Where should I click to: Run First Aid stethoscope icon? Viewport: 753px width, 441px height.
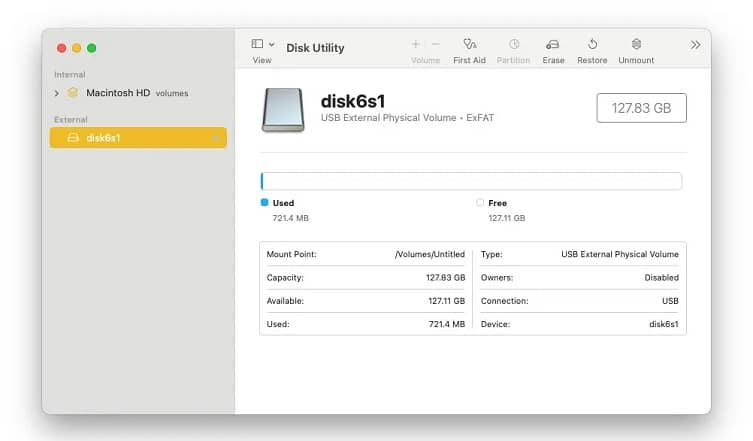coord(470,44)
